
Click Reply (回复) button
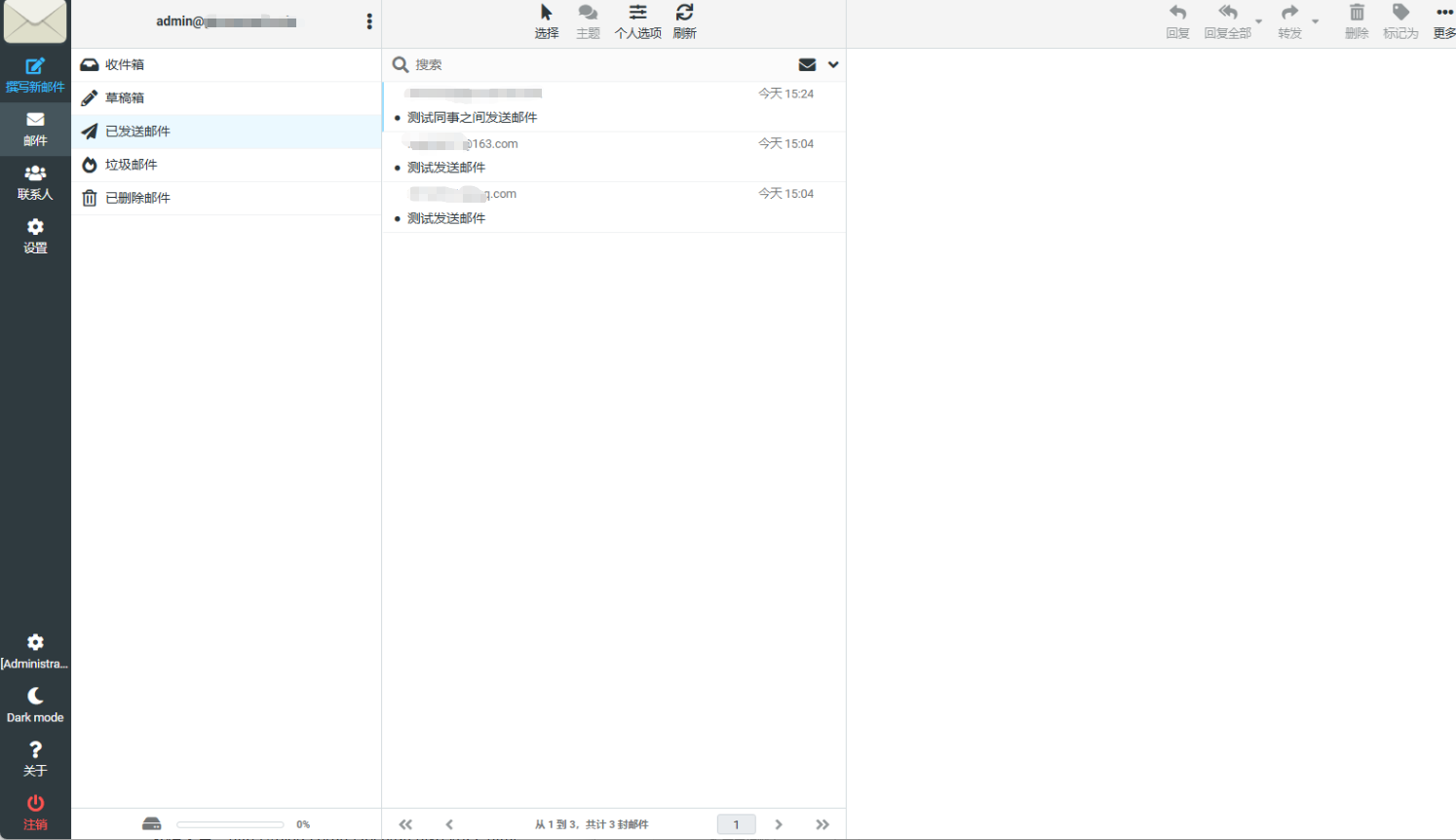1177,21
